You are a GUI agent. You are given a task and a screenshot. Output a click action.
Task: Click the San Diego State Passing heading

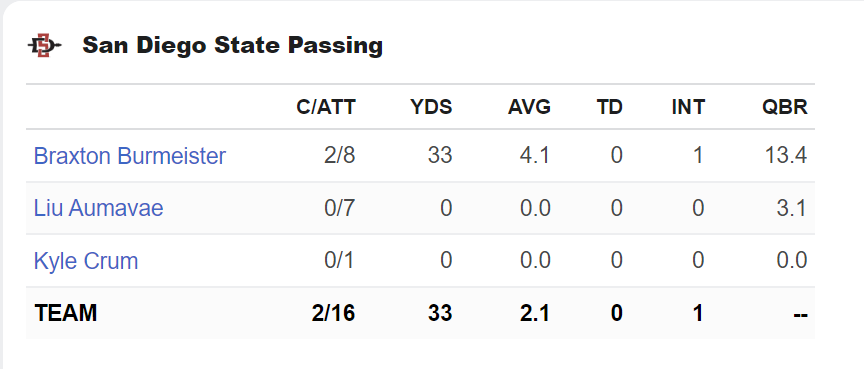coord(233,45)
